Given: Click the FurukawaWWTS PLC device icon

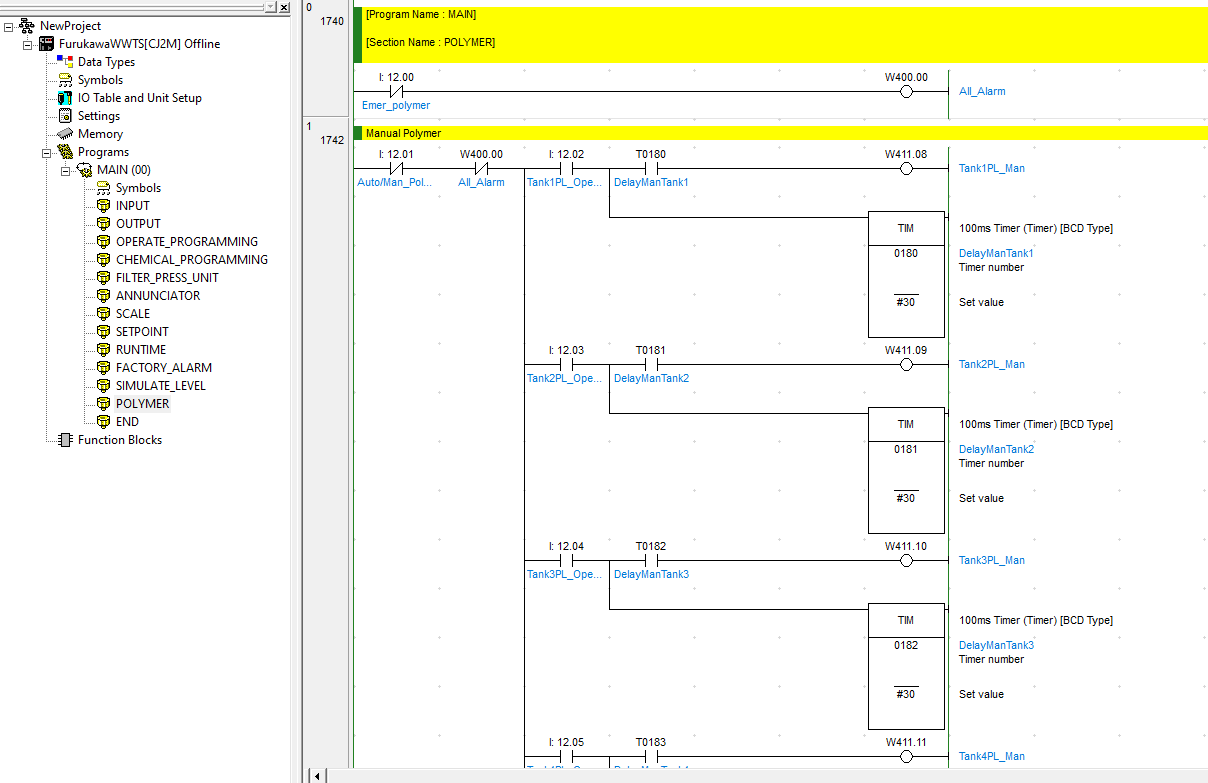Looking at the screenshot, I should [x=46, y=44].
